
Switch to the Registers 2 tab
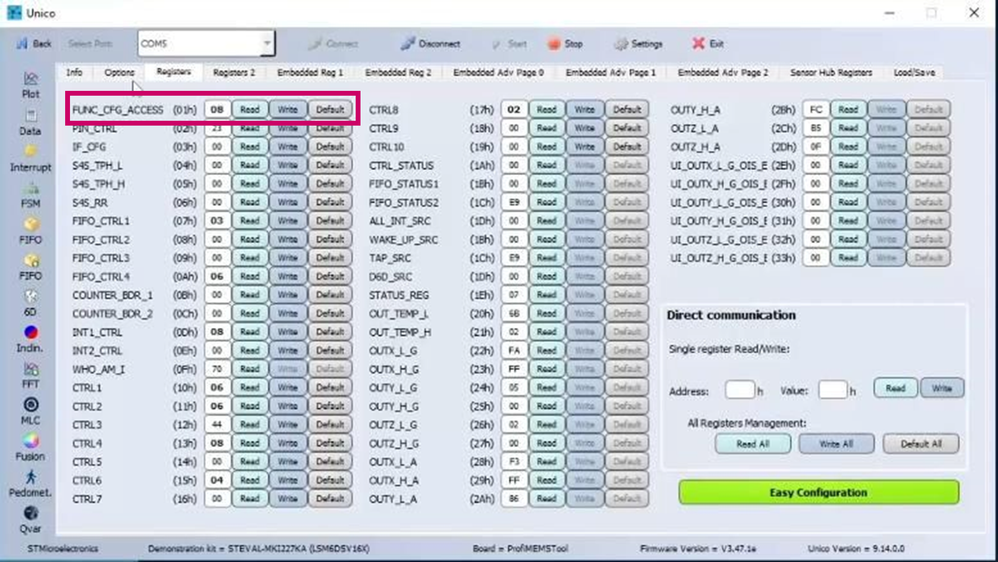pyautogui.click(x=234, y=73)
